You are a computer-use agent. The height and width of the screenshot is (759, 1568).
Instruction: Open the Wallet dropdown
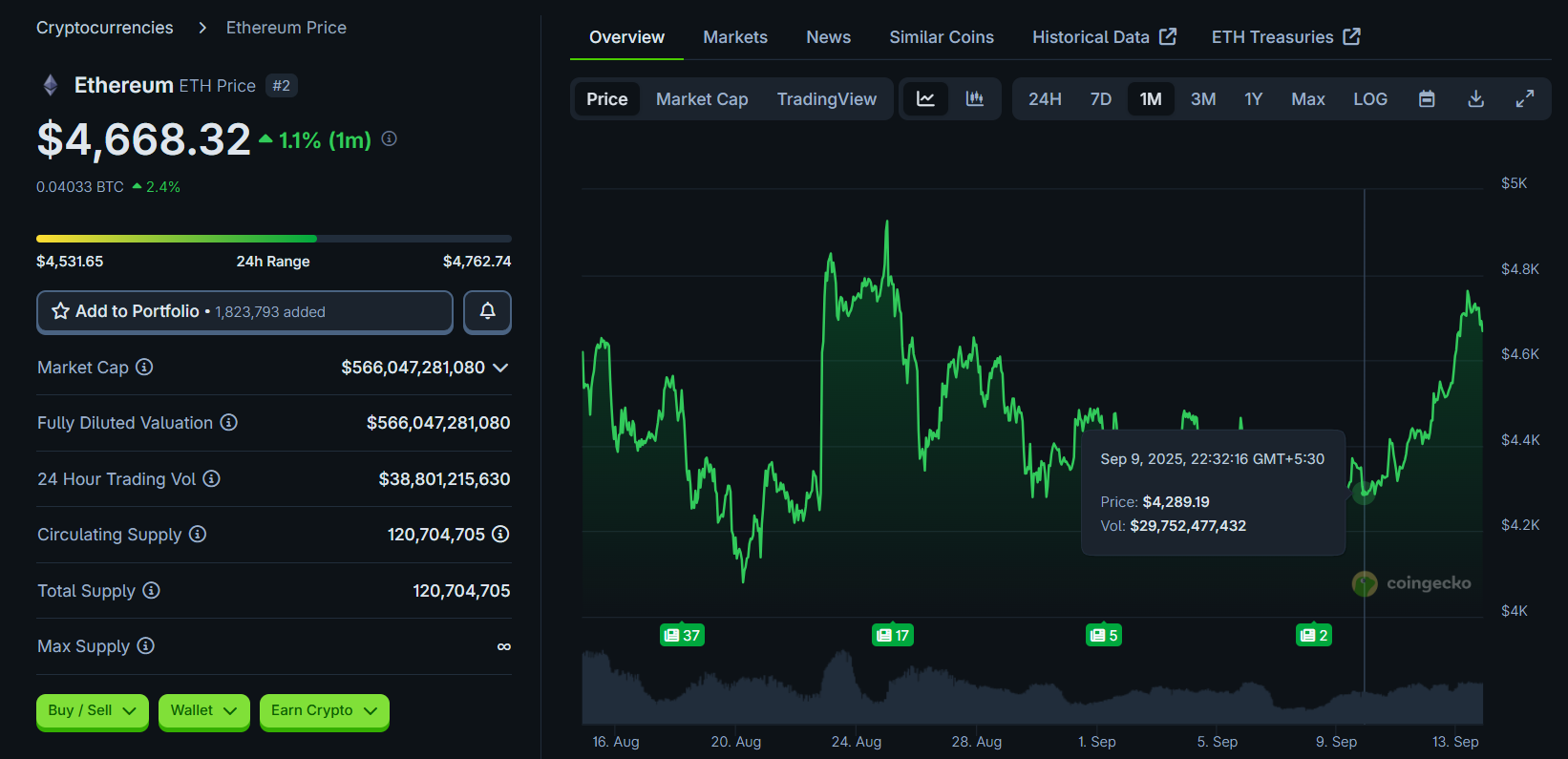tap(203, 710)
